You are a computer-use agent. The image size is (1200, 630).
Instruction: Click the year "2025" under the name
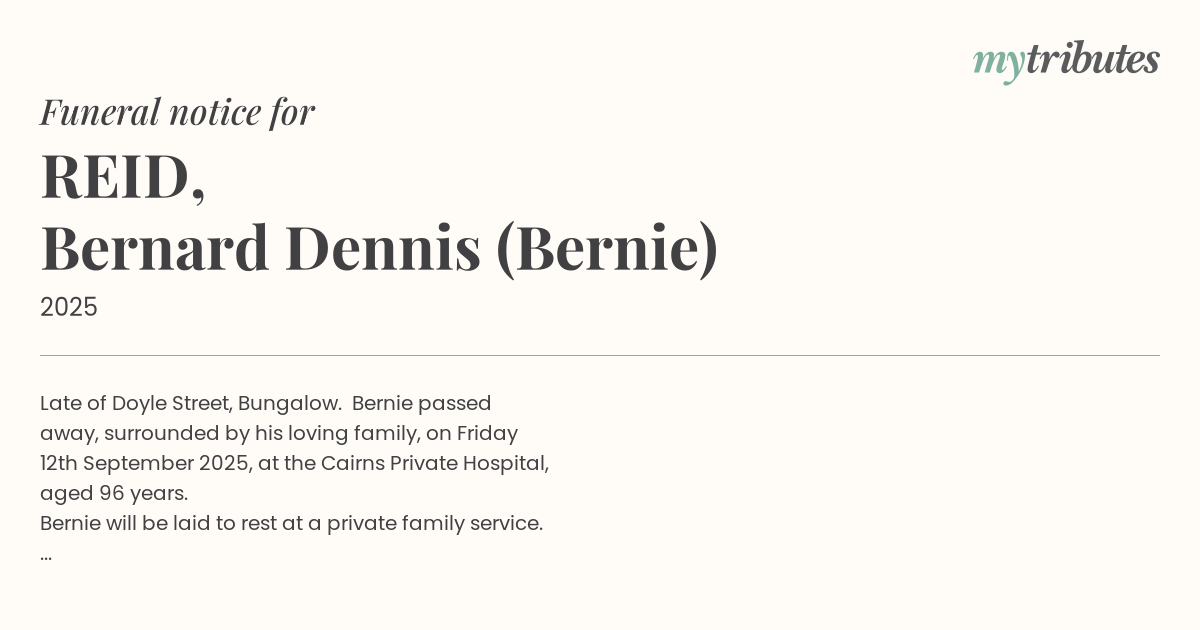(x=69, y=307)
